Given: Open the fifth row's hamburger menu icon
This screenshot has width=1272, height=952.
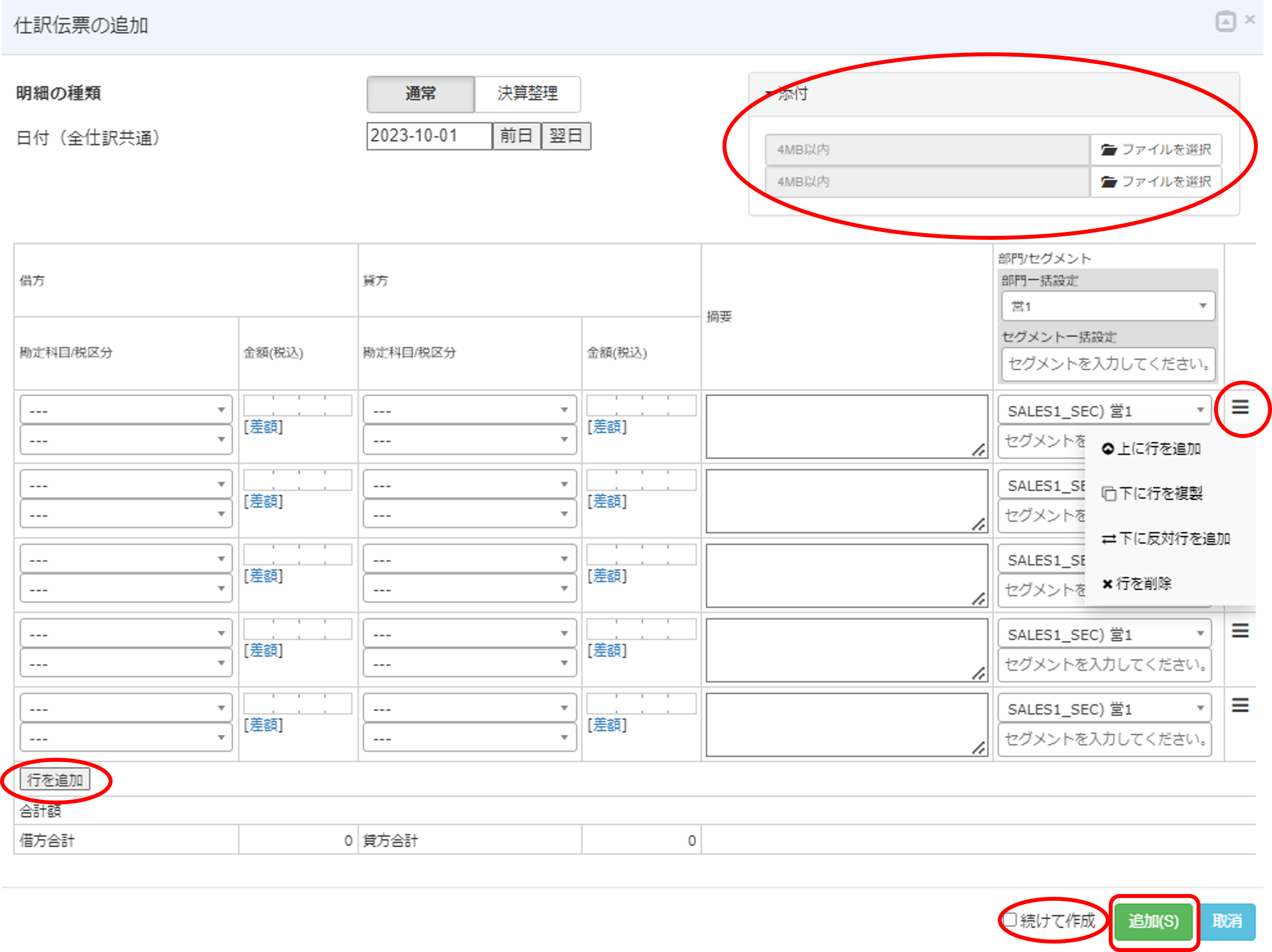Looking at the screenshot, I should [x=1240, y=705].
